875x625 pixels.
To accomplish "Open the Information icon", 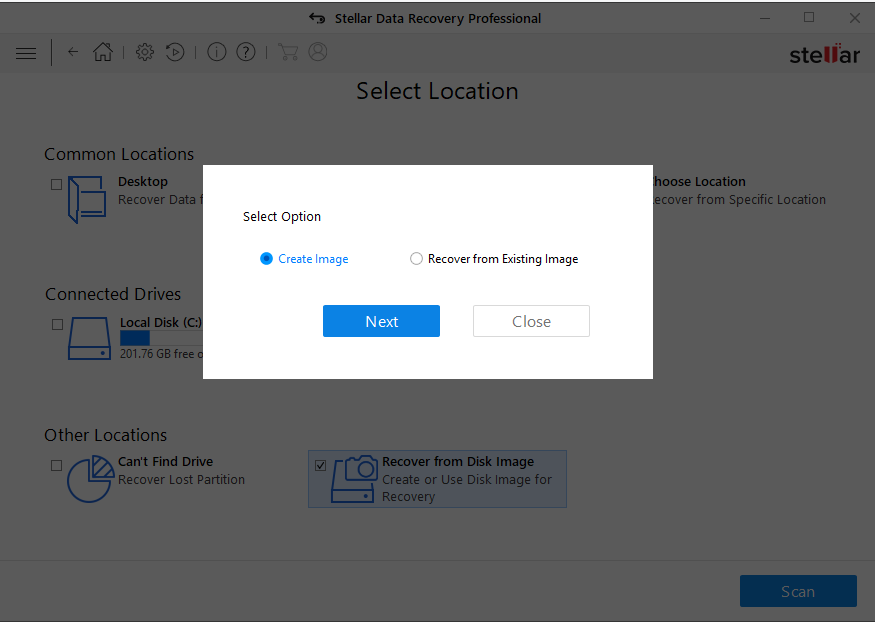I will [217, 52].
